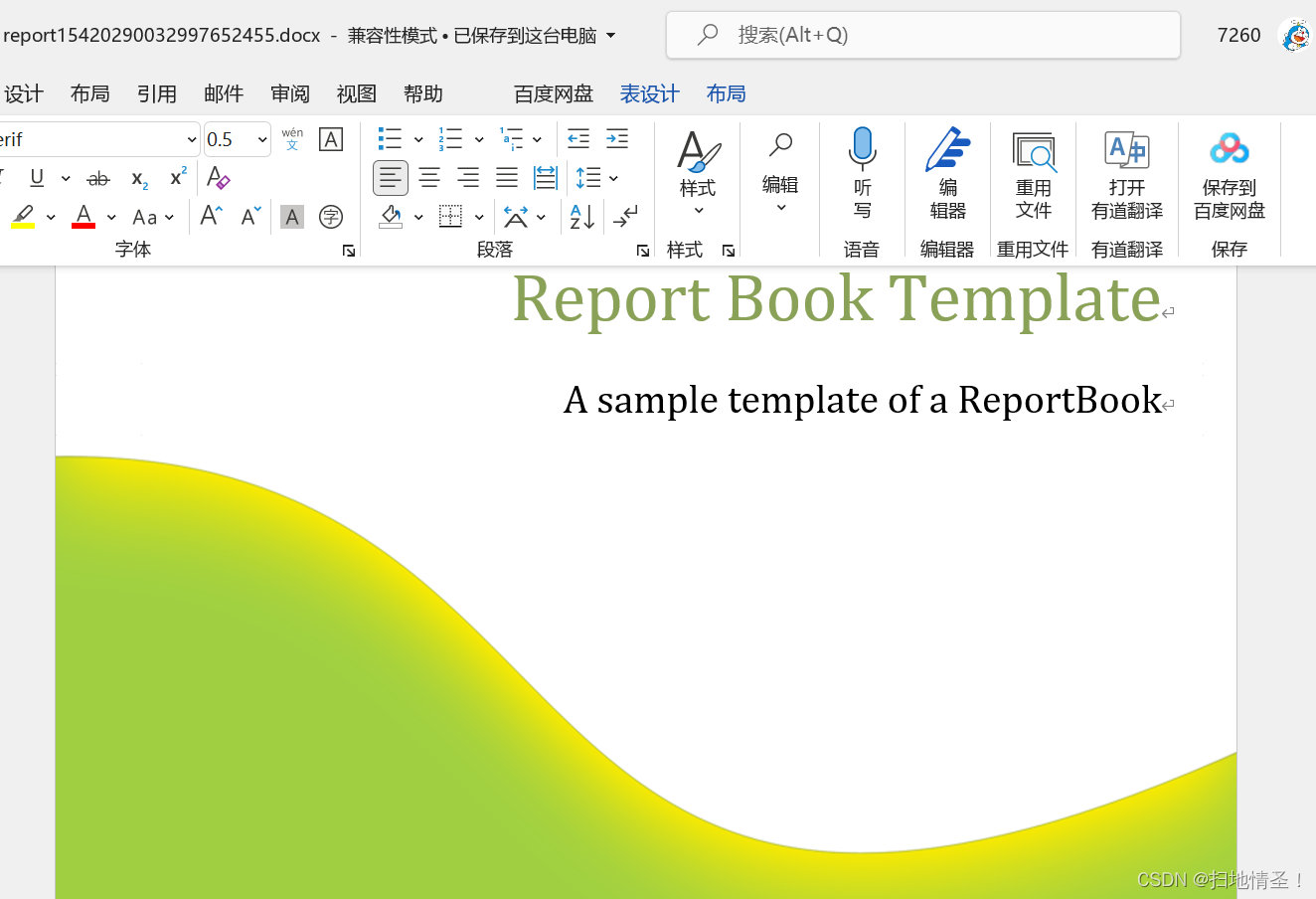The width and height of the screenshot is (1316, 899).
Task: Apply subscript formatting
Action: pyautogui.click(x=140, y=179)
